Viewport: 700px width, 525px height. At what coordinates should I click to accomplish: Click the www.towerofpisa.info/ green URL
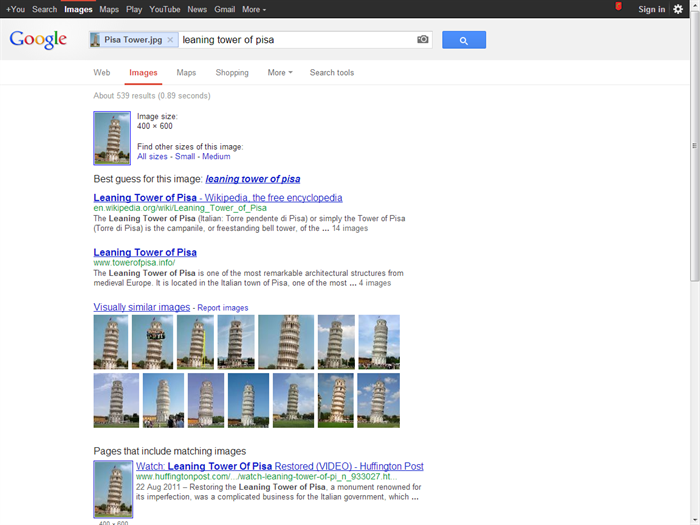click(134, 262)
